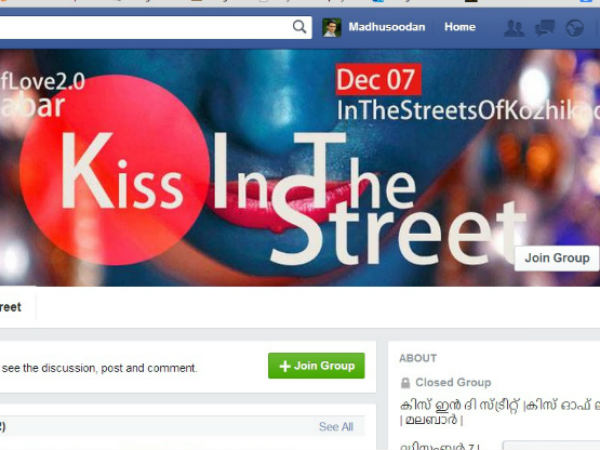Go to Home in the top bar
Screen dimensions: 600x450
tap(460, 27)
